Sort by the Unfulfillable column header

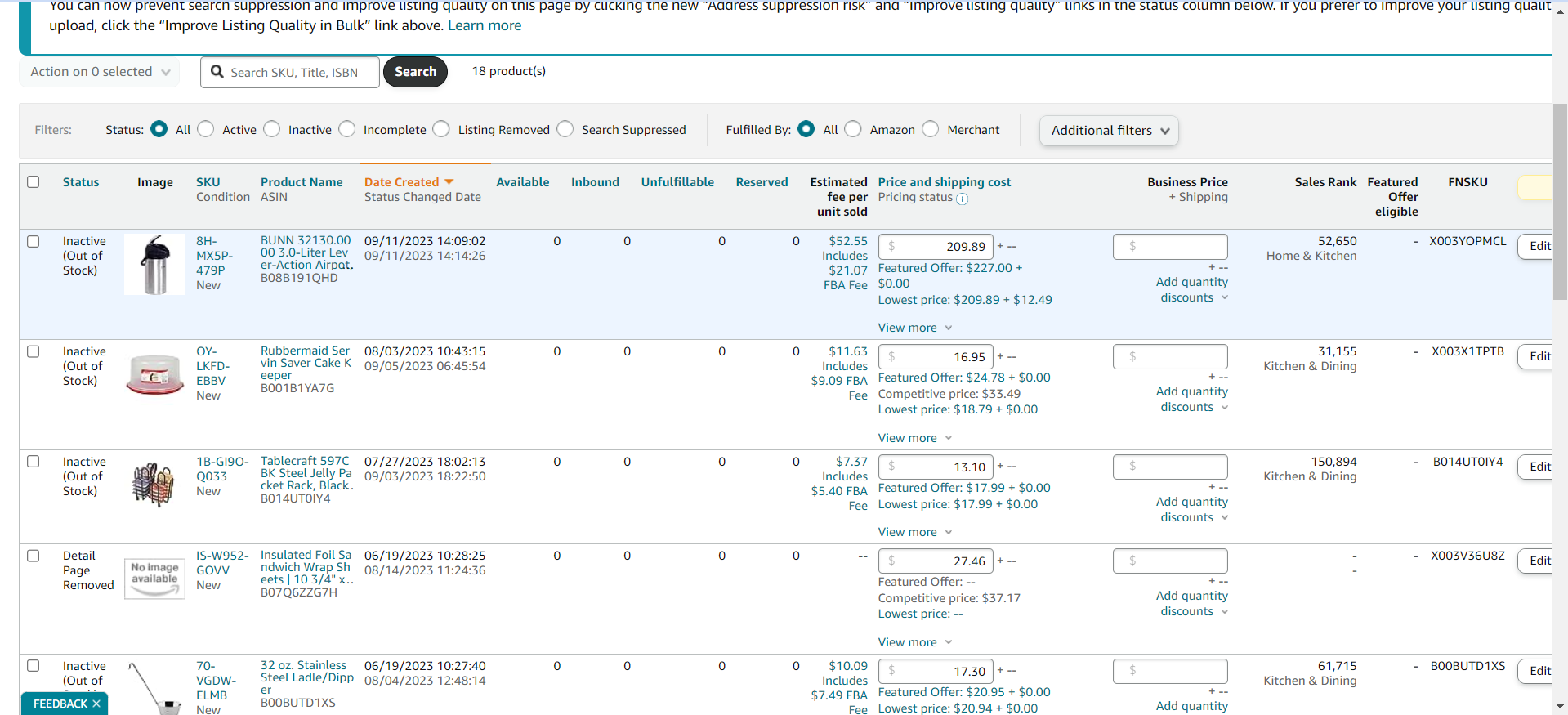(677, 182)
